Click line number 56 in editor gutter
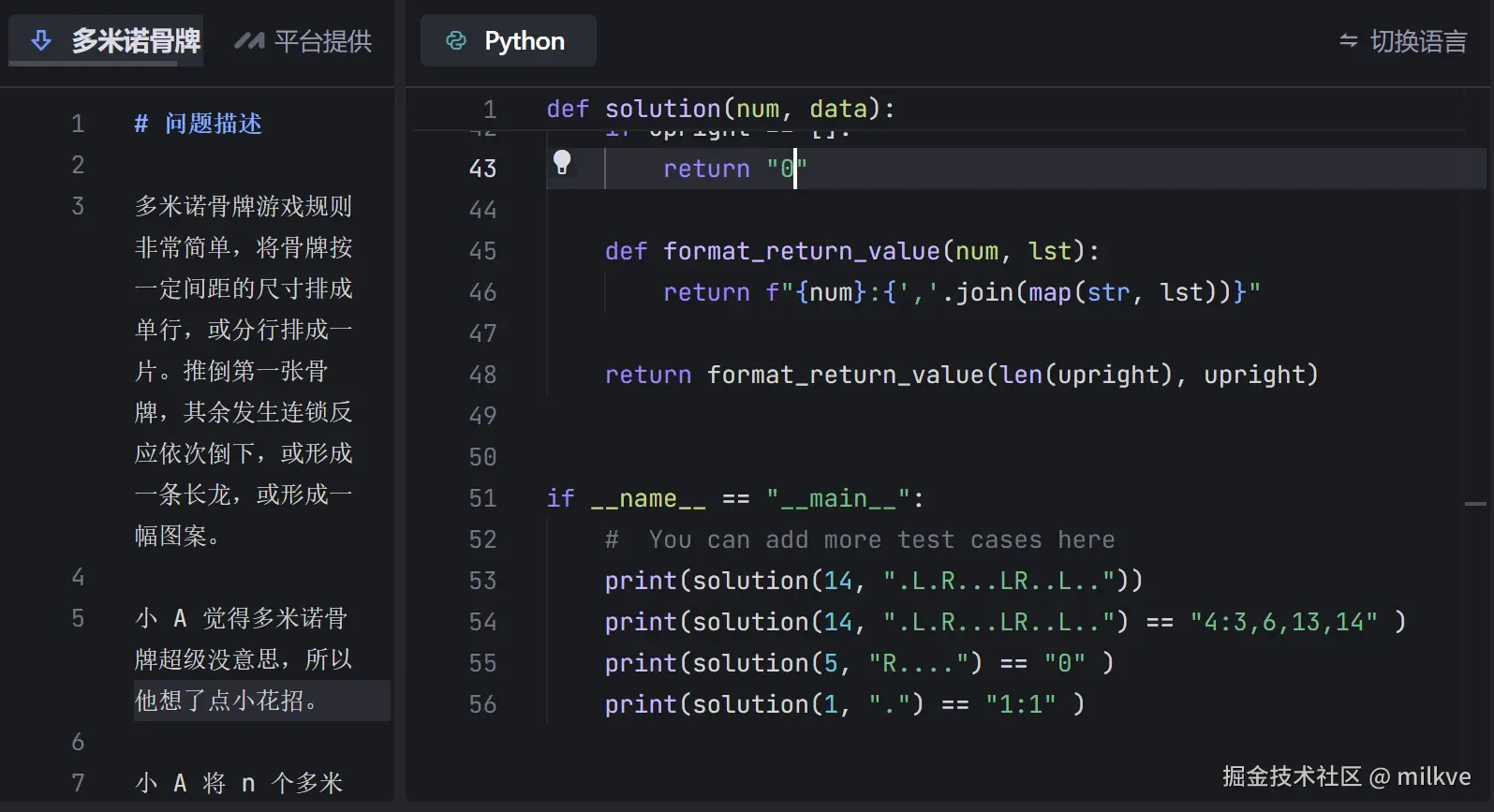1494x812 pixels. click(482, 704)
